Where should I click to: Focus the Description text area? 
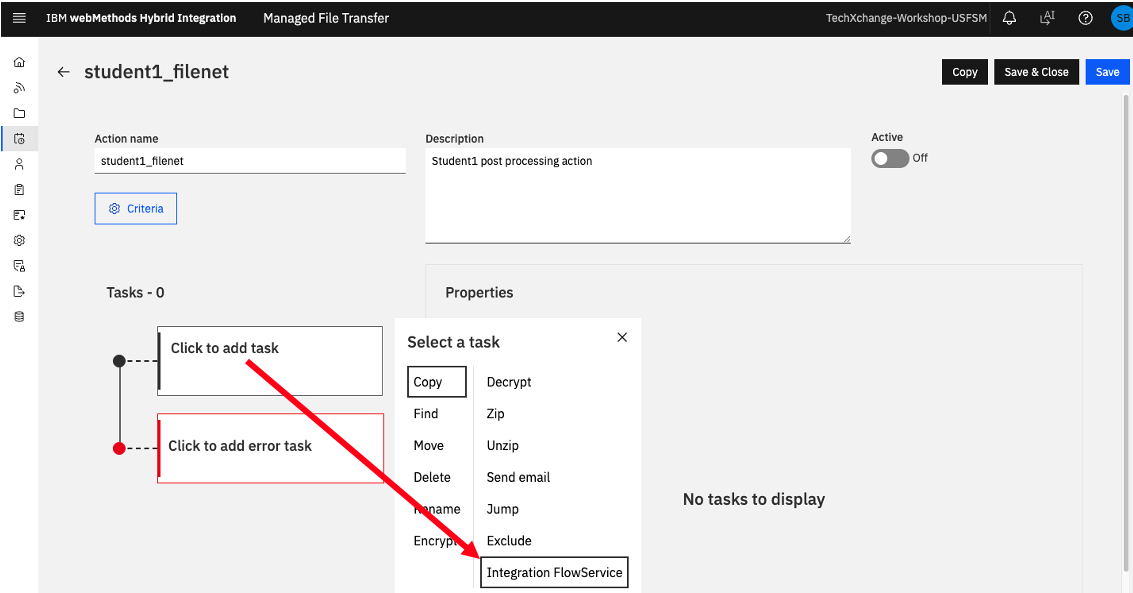pos(638,196)
